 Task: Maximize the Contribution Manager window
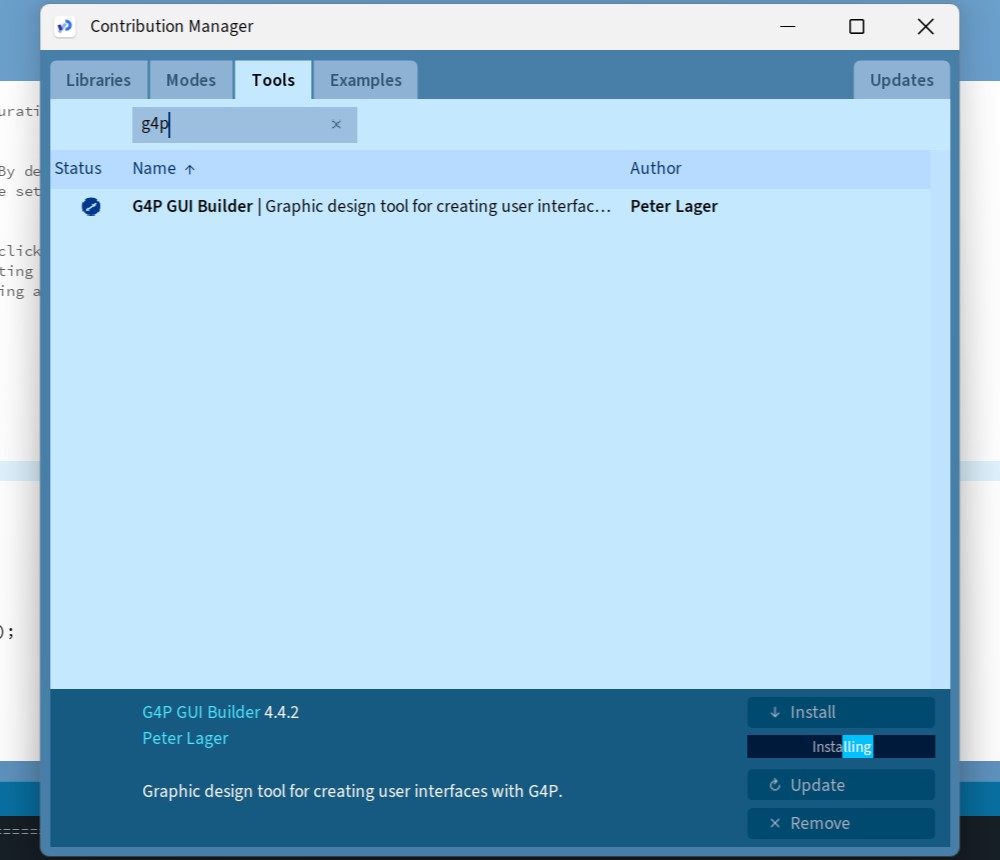[x=857, y=27]
